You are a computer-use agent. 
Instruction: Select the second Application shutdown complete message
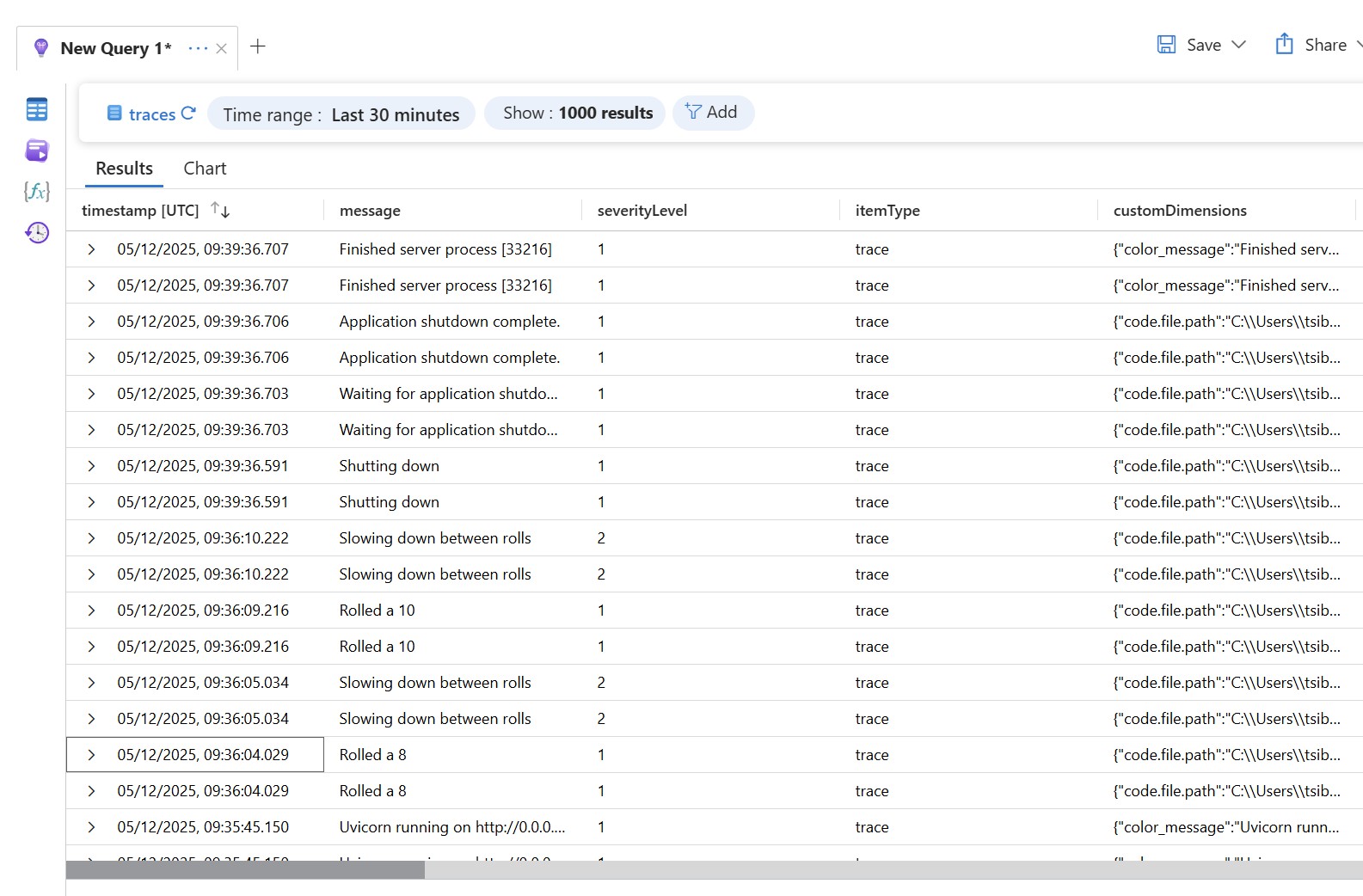coord(449,358)
